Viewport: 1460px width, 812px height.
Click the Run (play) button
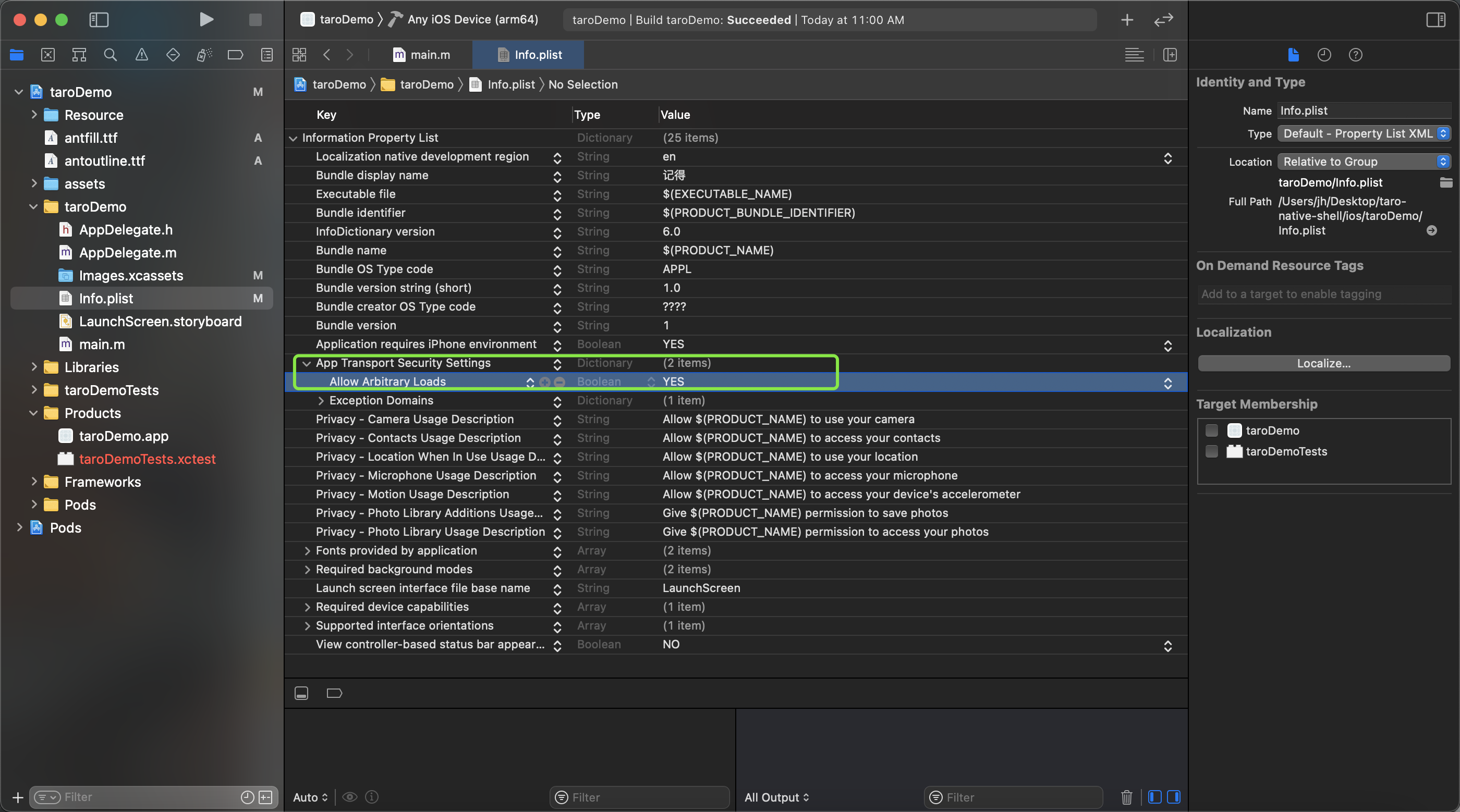206,20
